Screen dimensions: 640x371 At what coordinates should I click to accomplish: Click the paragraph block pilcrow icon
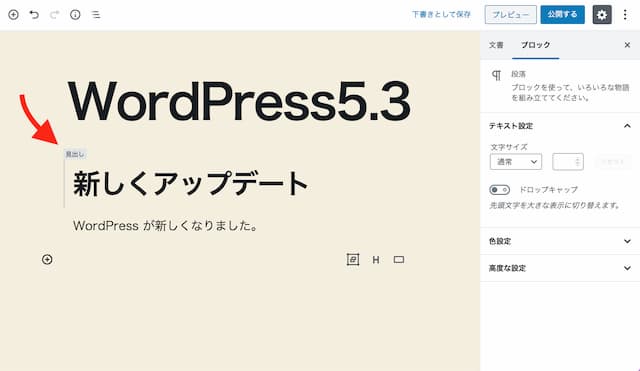[496, 75]
